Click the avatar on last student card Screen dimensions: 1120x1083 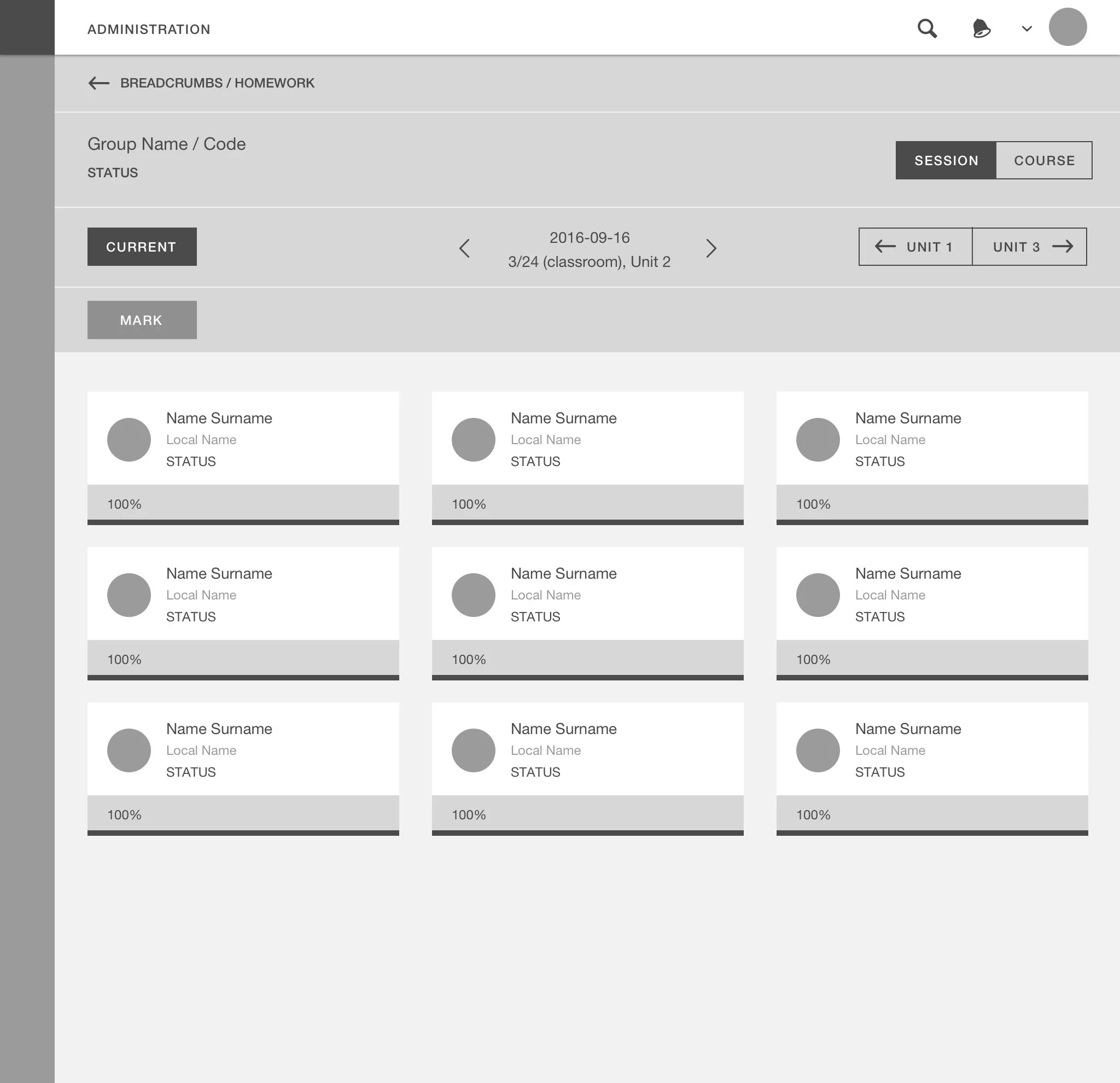[818, 750]
